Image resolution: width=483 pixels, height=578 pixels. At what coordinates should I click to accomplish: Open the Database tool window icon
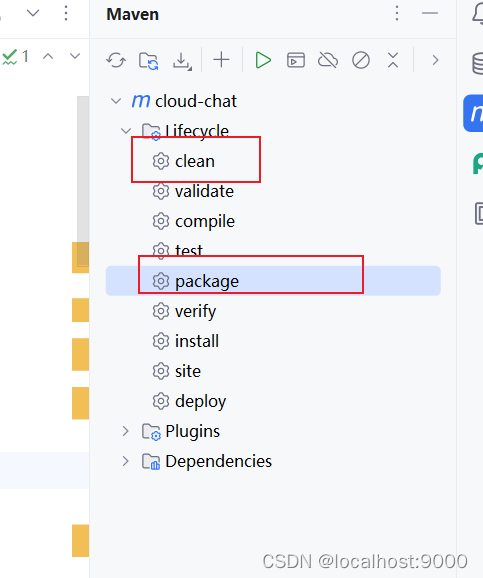(x=478, y=63)
